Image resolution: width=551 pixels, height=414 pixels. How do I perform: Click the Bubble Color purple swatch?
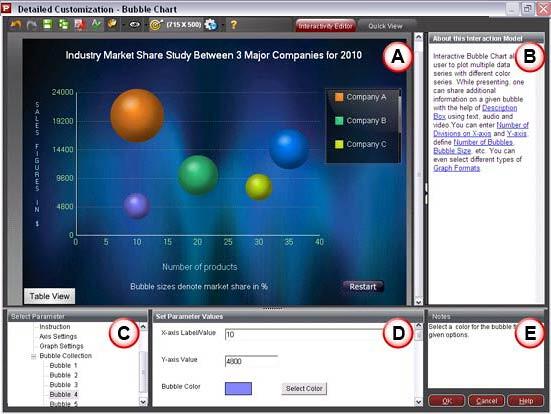coord(238,388)
